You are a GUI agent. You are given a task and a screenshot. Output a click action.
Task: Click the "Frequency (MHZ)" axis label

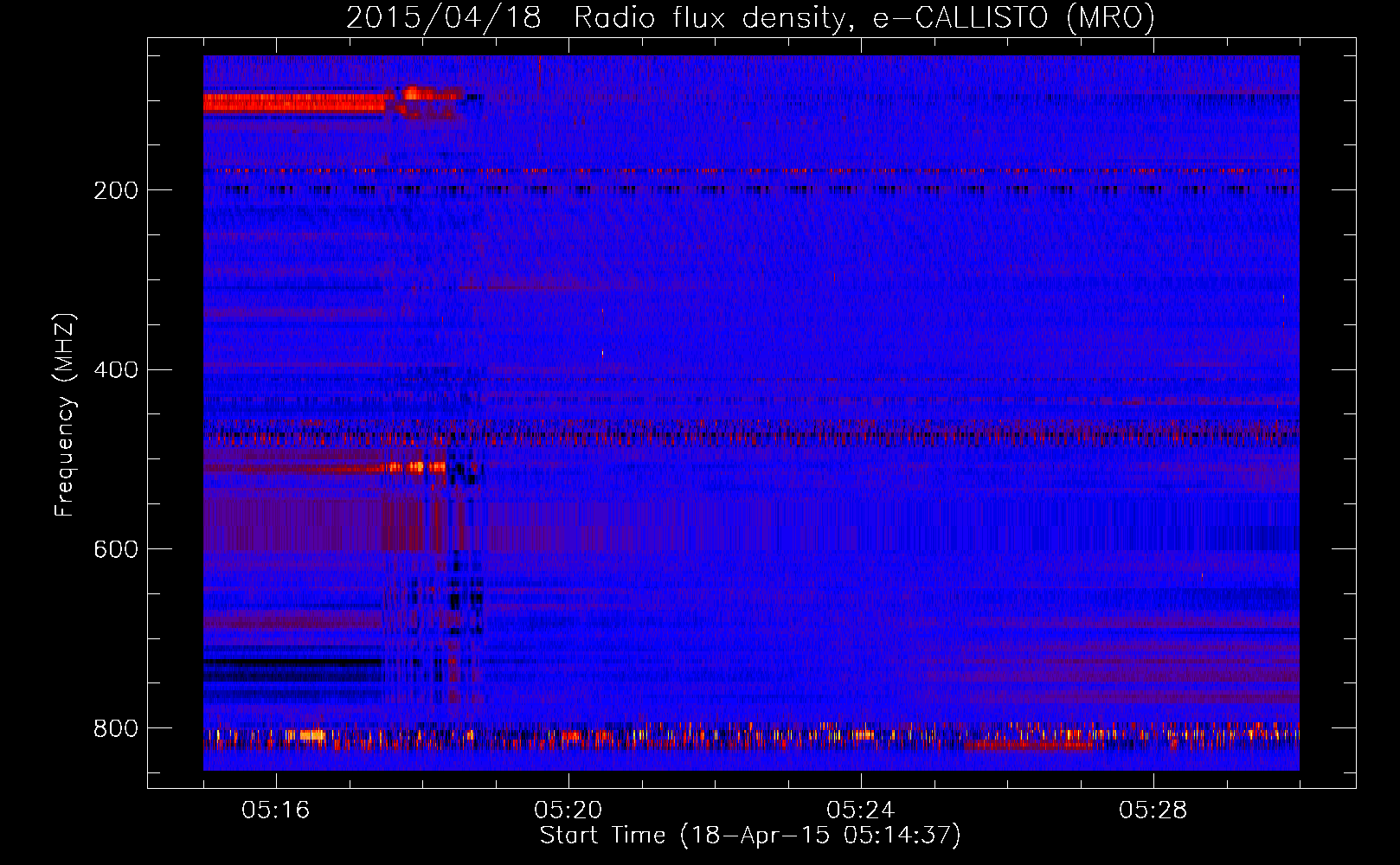[65, 415]
